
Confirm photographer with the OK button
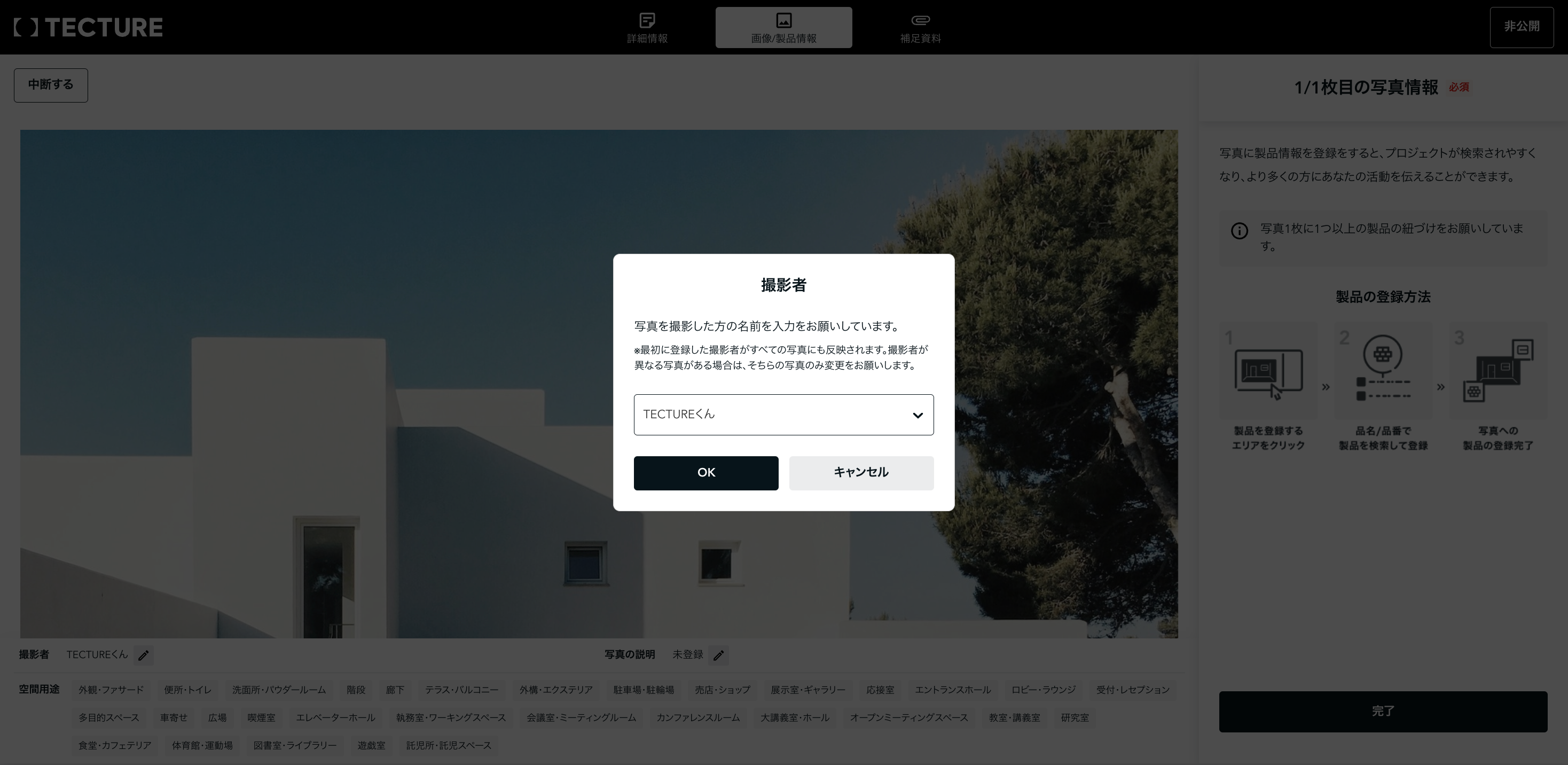pos(706,473)
